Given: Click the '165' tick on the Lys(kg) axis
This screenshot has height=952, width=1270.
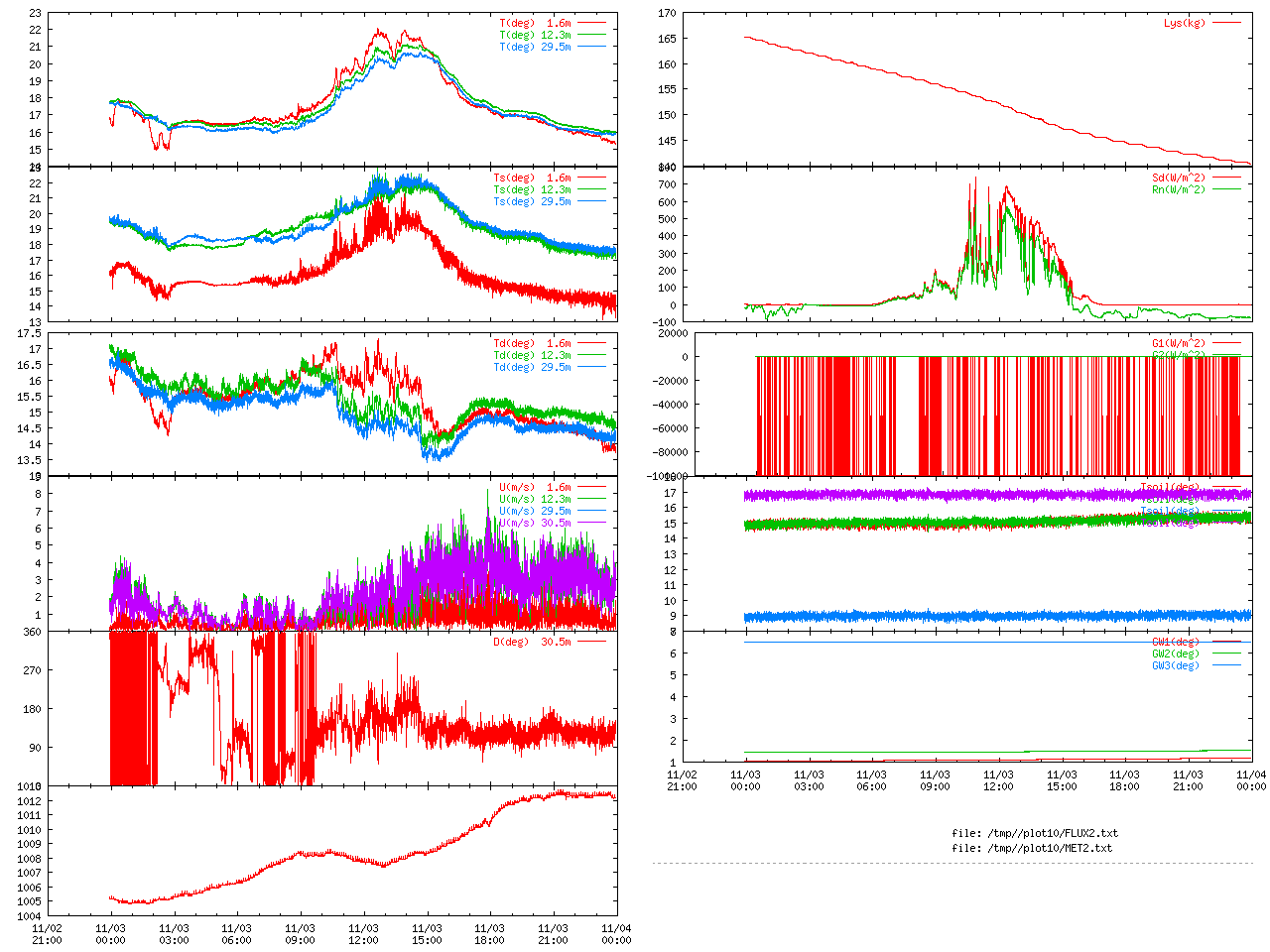Looking at the screenshot, I should 667,39.
